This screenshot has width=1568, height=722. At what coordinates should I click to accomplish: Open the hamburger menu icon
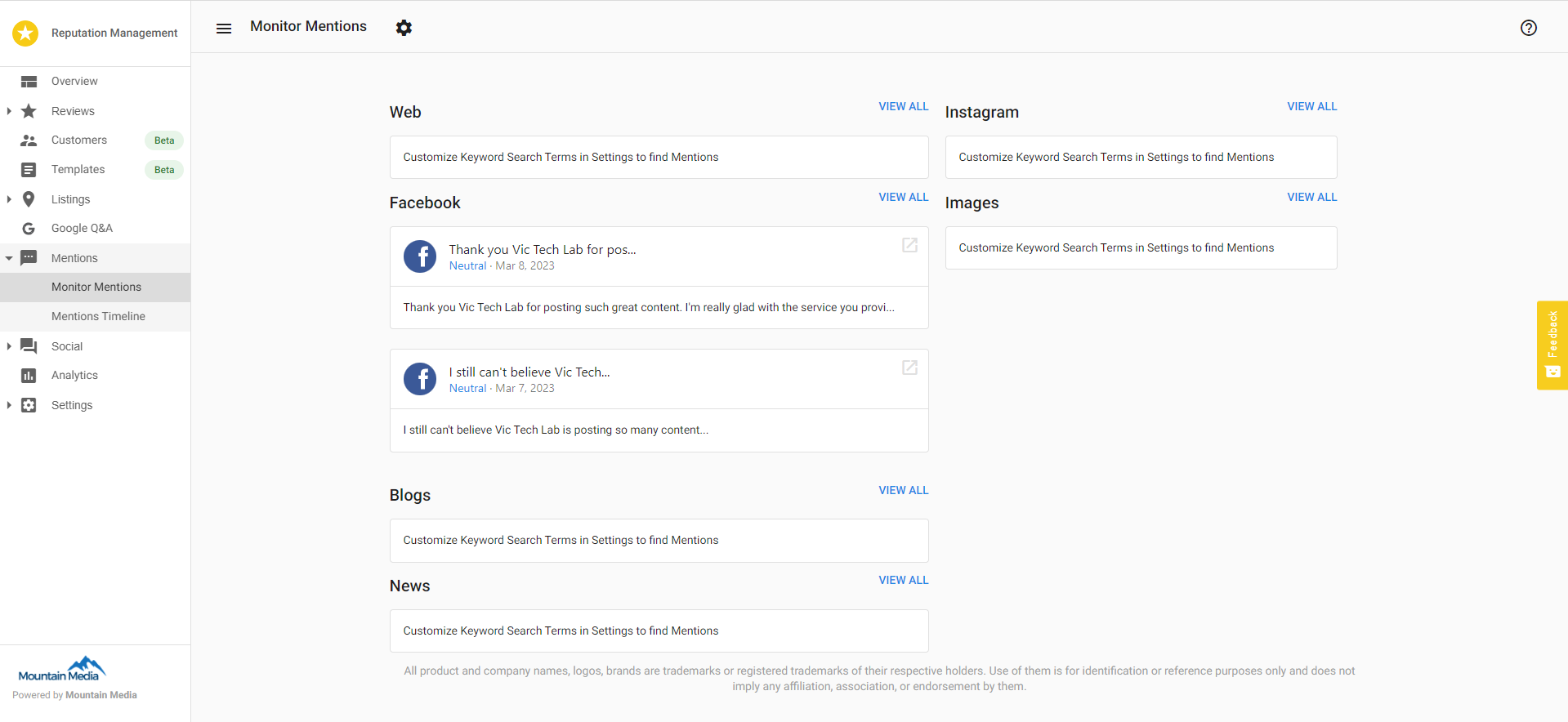click(224, 29)
